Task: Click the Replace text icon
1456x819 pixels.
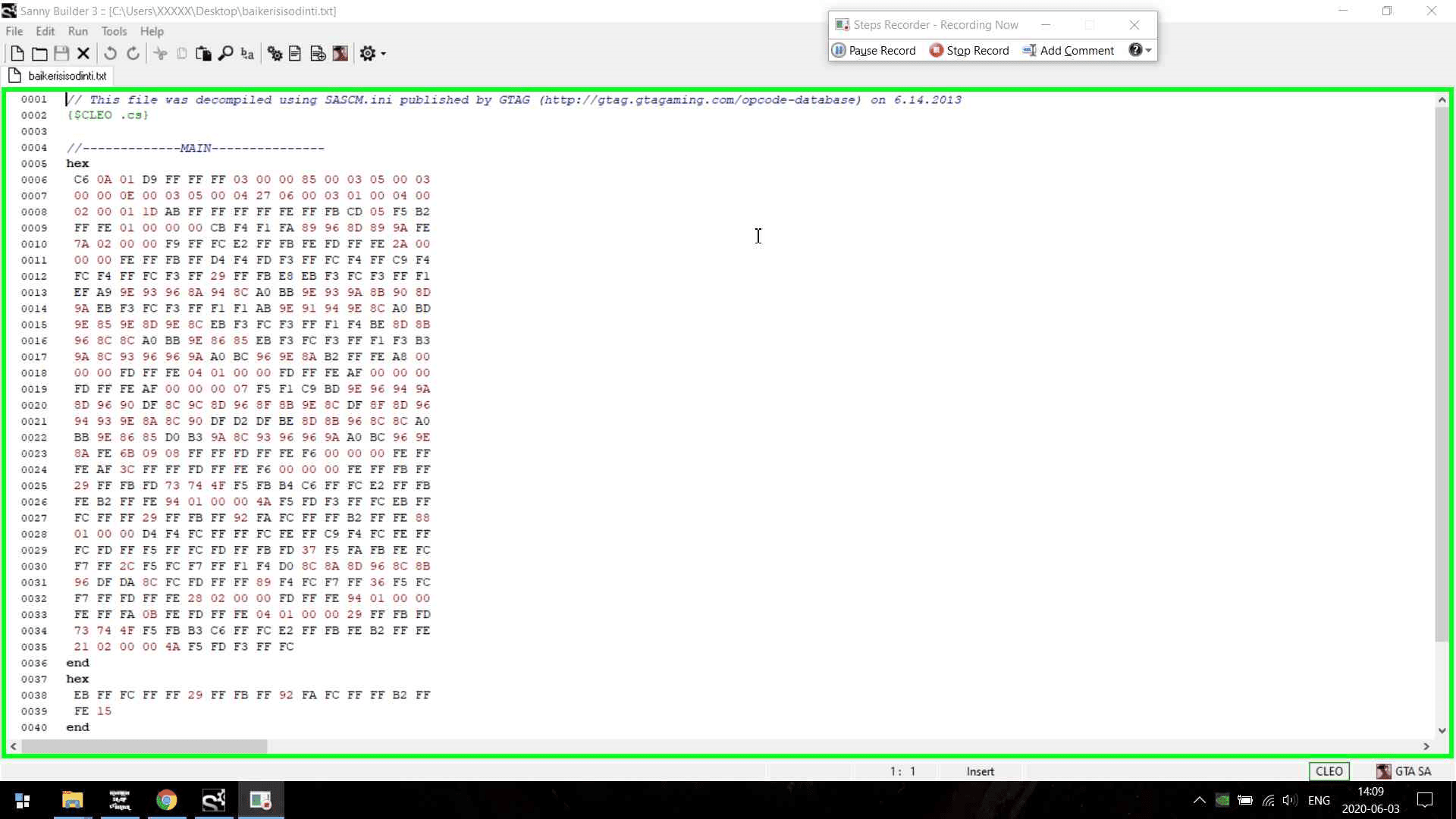Action: pos(247,53)
